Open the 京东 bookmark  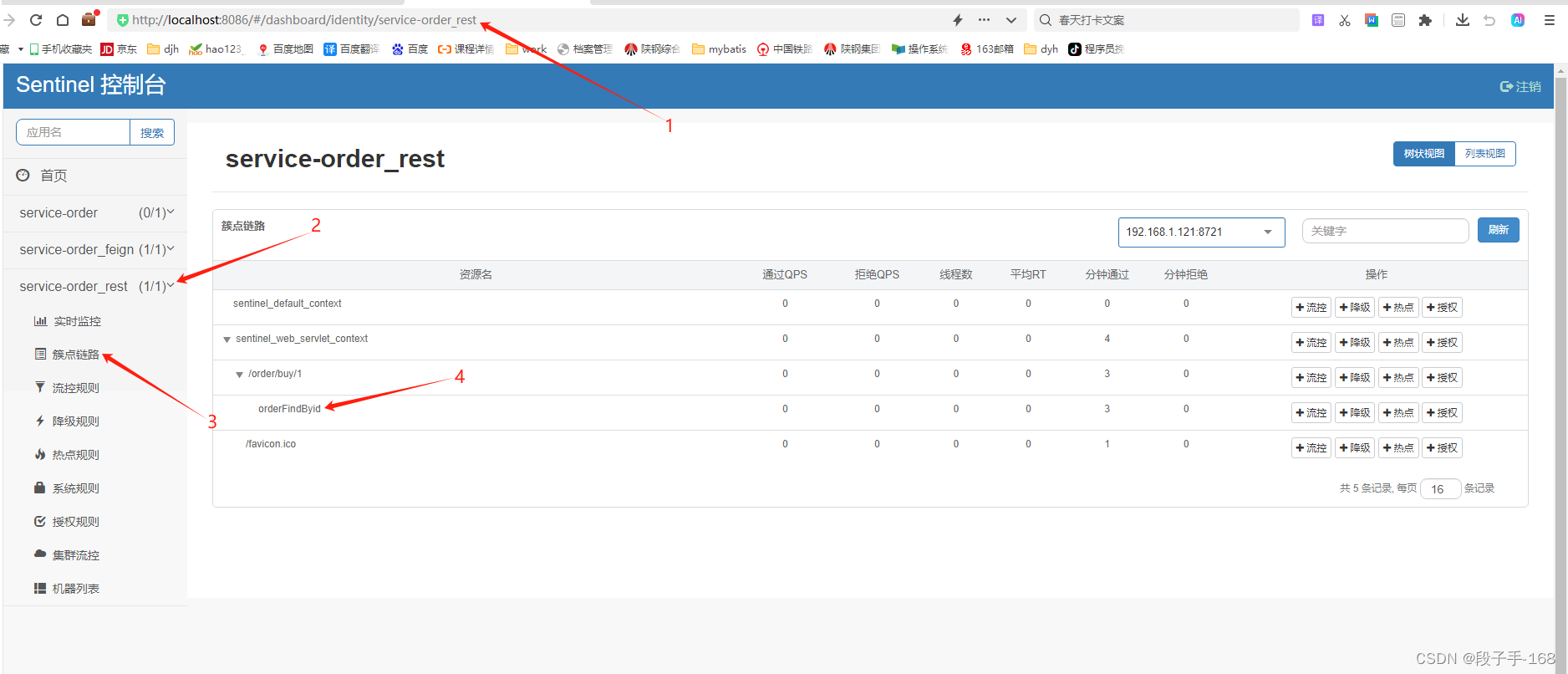(119, 49)
